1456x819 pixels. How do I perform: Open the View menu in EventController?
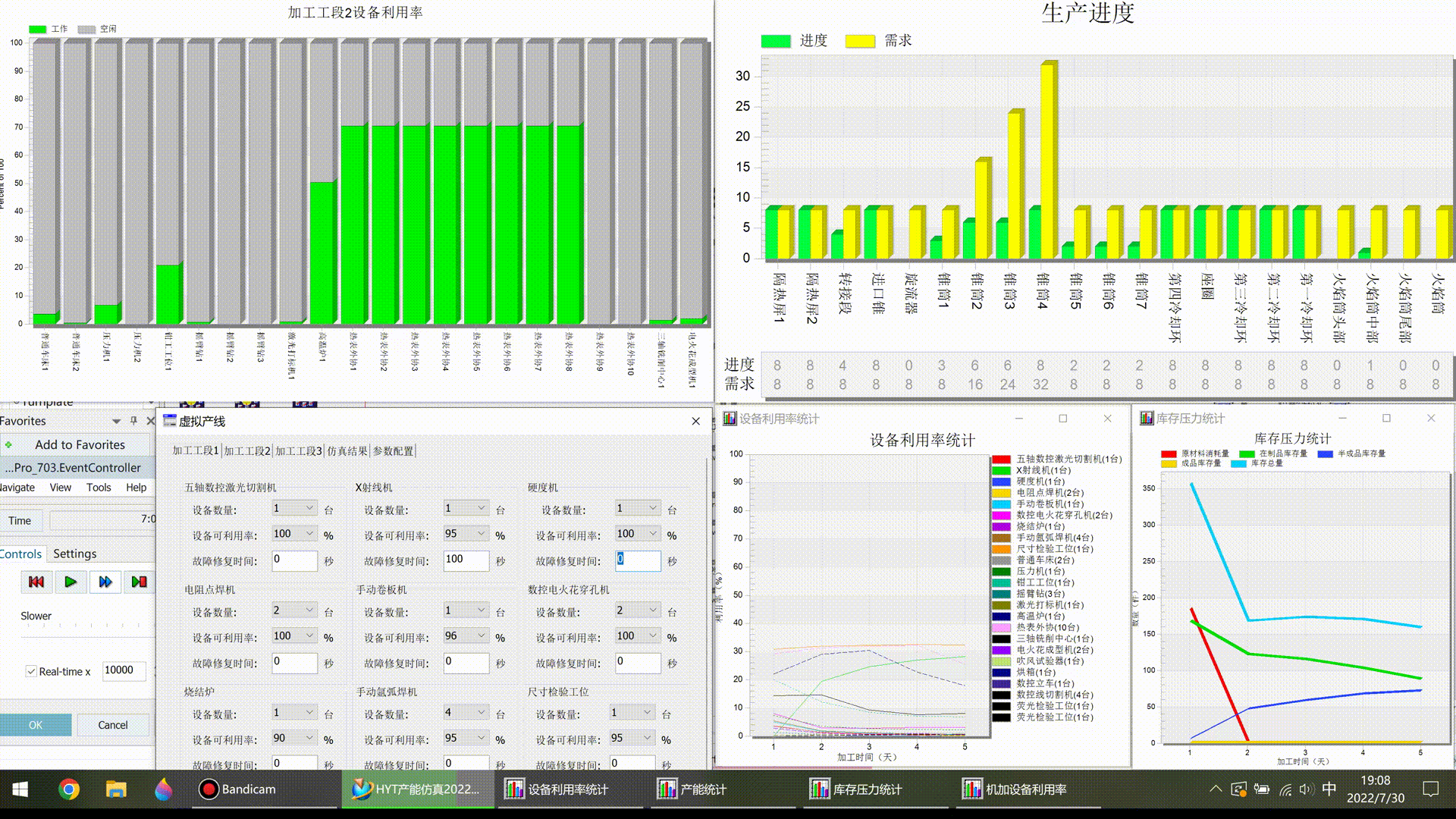pyautogui.click(x=61, y=488)
